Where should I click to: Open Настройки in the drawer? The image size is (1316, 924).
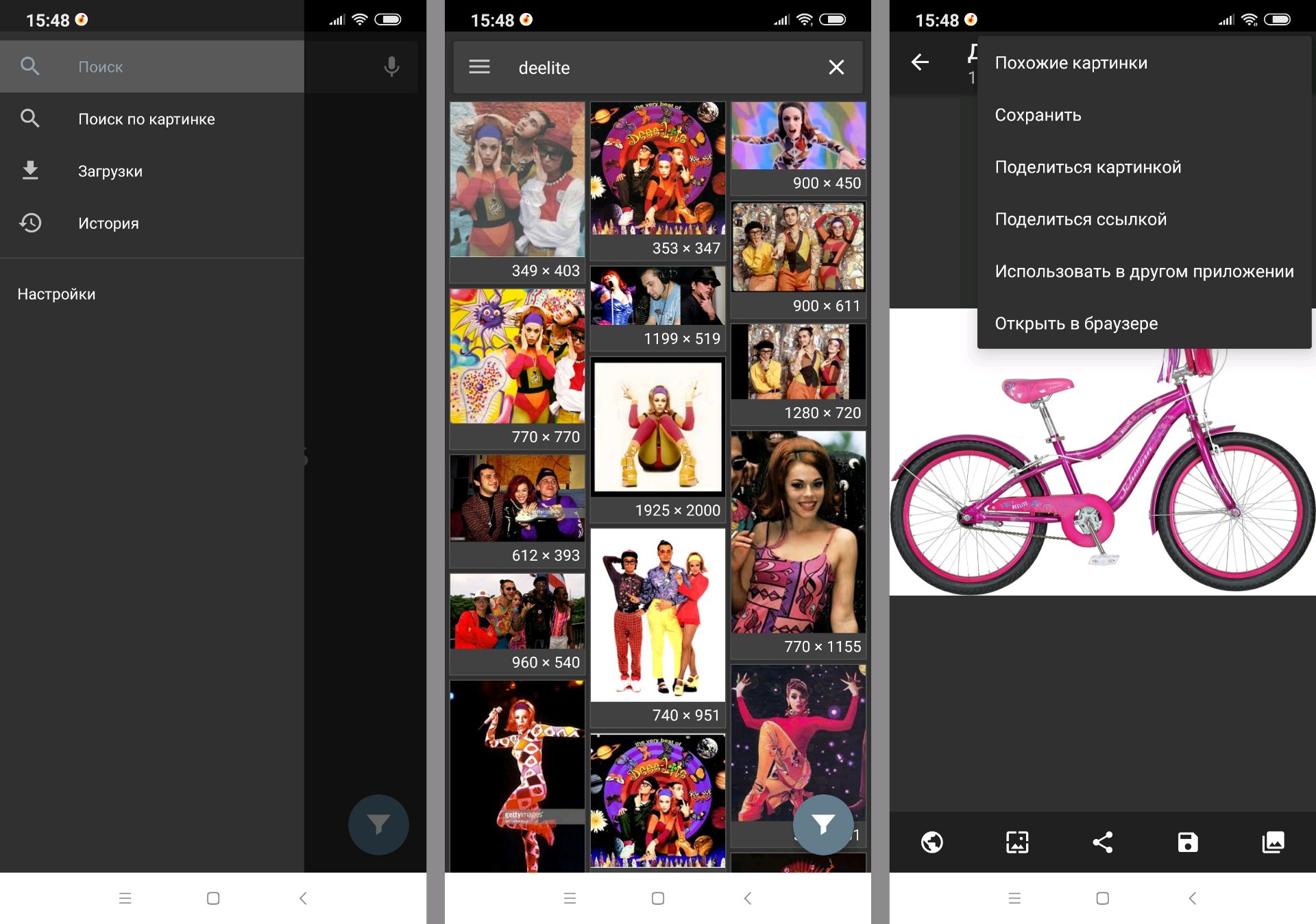pyautogui.click(x=152, y=294)
